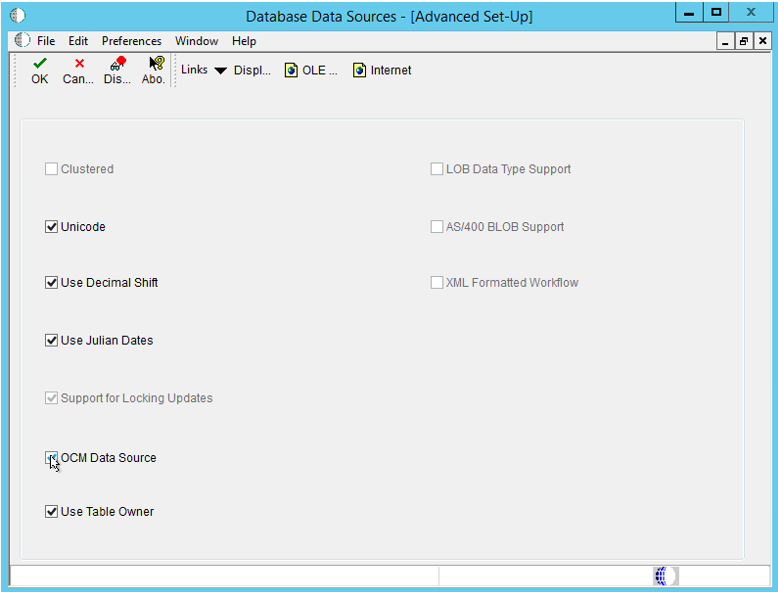
Task: Click the app globe icon beside File menu
Action: [22, 40]
